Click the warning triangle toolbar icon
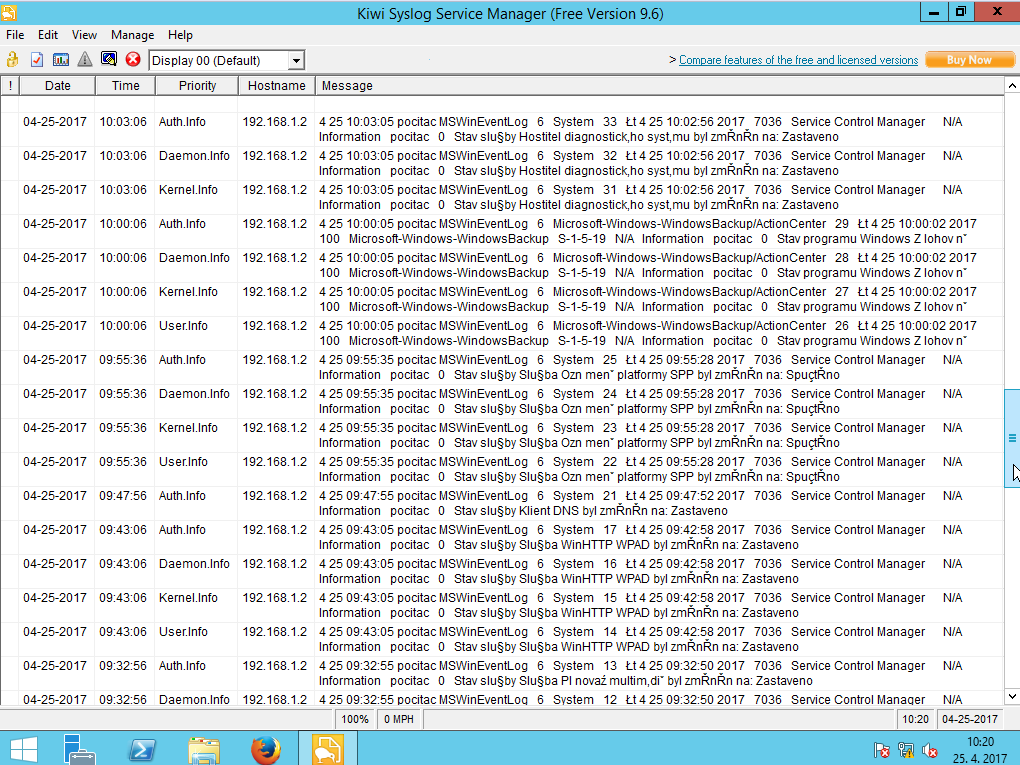 85,59
